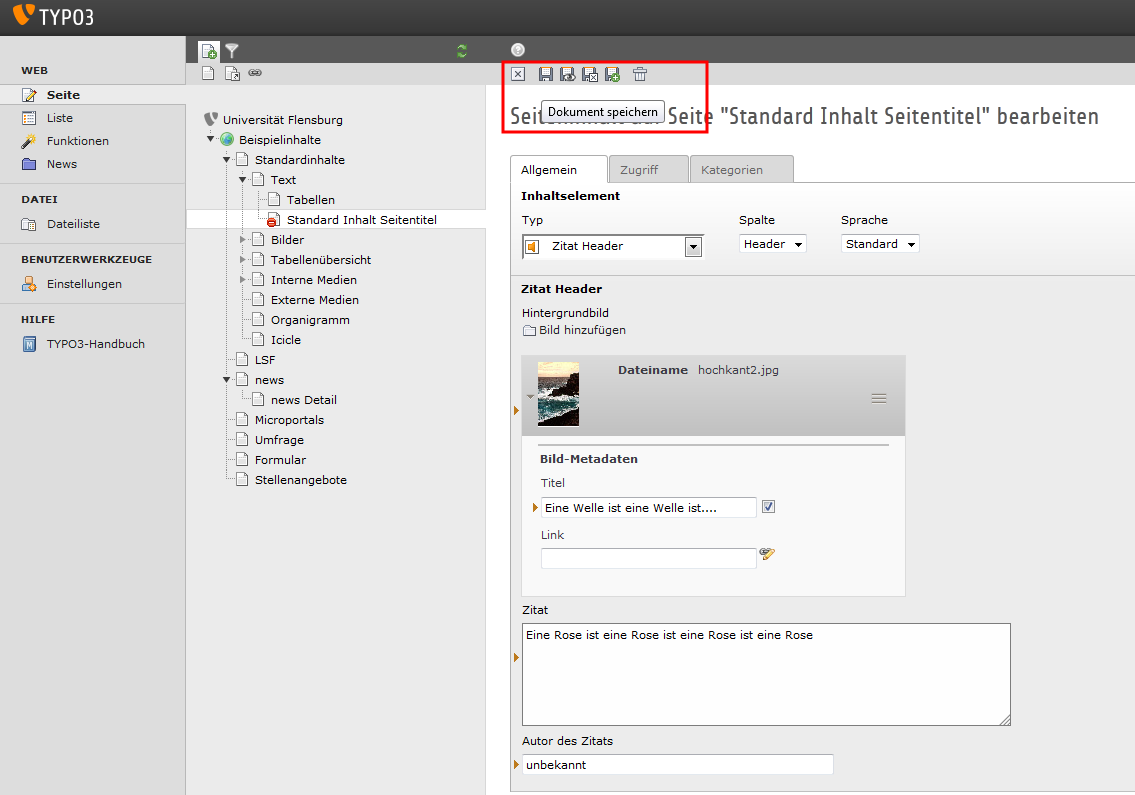This screenshot has width=1135, height=795.
Task: Expand the Bilder tree node
Action: pyautogui.click(x=243, y=240)
